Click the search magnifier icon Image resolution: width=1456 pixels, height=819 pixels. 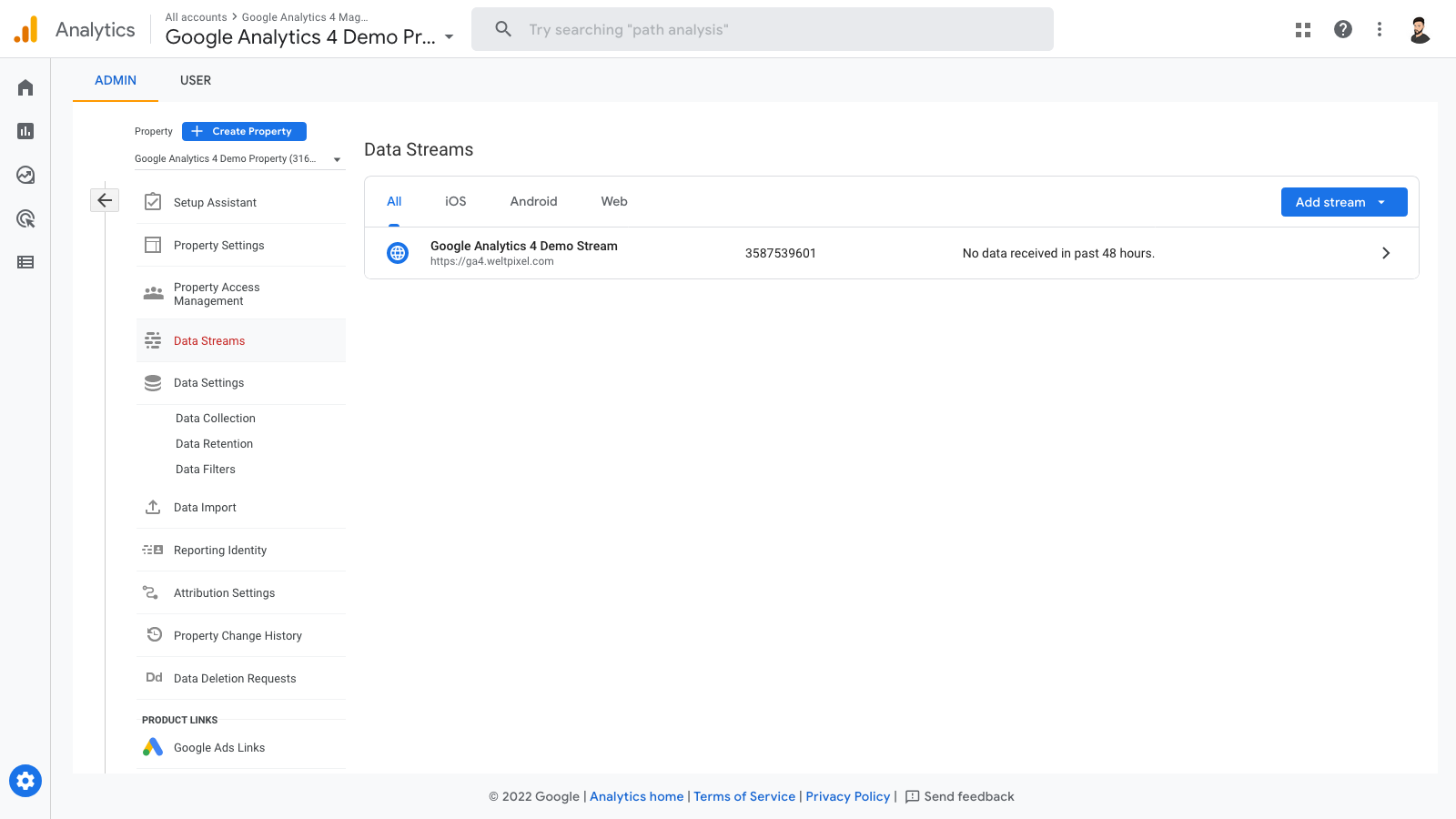pyautogui.click(x=503, y=29)
